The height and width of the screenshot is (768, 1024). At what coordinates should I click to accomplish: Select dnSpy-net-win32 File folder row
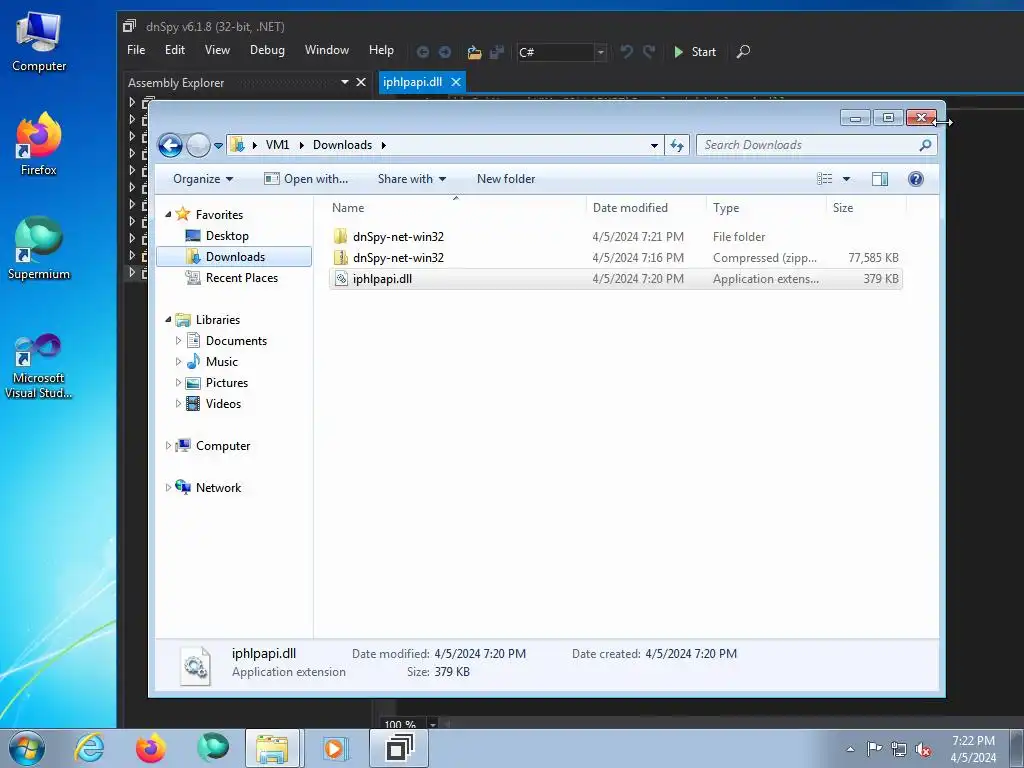tap(616, 236)
